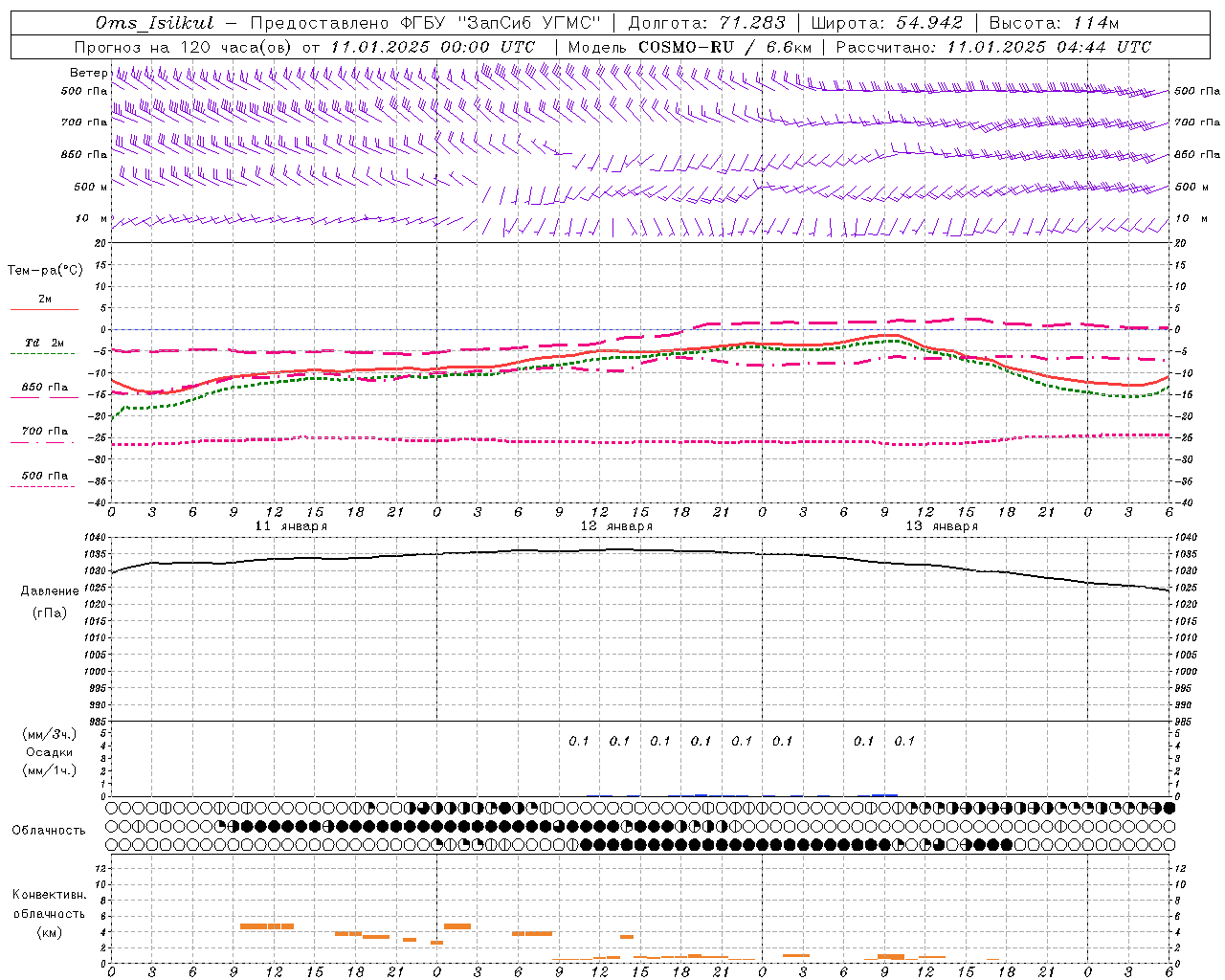Click Рассчитано: 11.01.2025 04:44 UTC timestamp
The height and width of the screenshot is (980, 1225).
[x=993, y=47]
